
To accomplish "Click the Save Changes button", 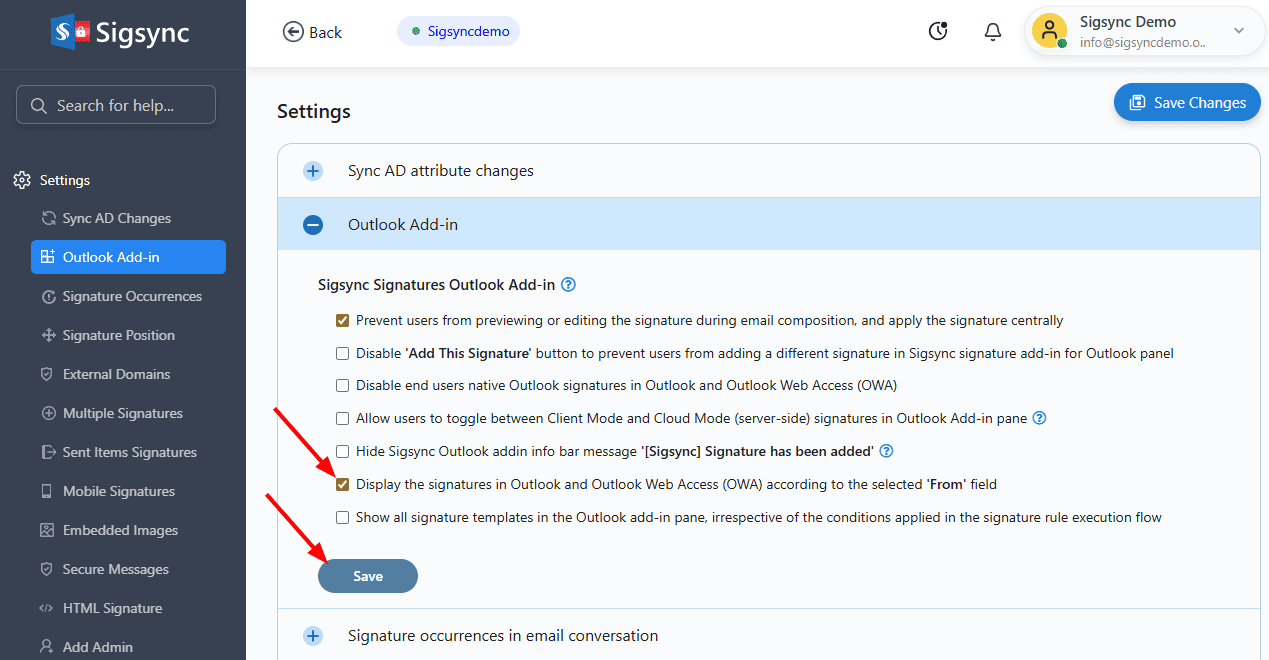I will (x=1187, y=102).
